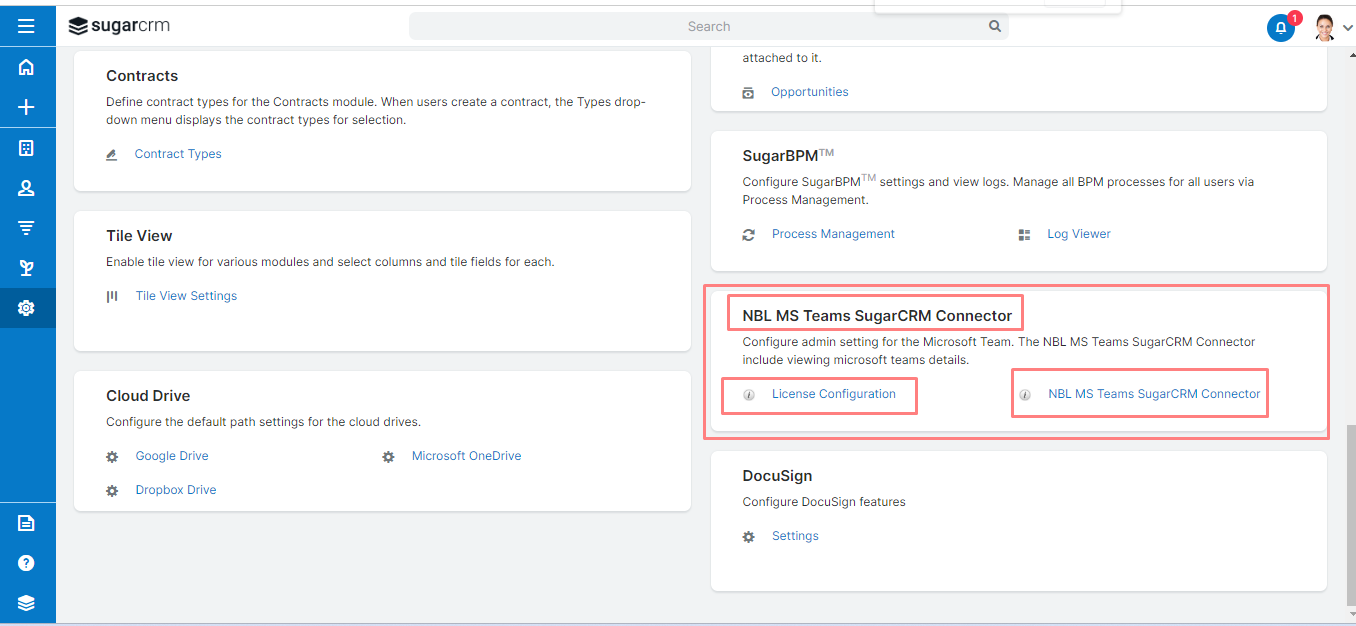Open the License Configuration link

pyautogui.click(x=834, y=394)
